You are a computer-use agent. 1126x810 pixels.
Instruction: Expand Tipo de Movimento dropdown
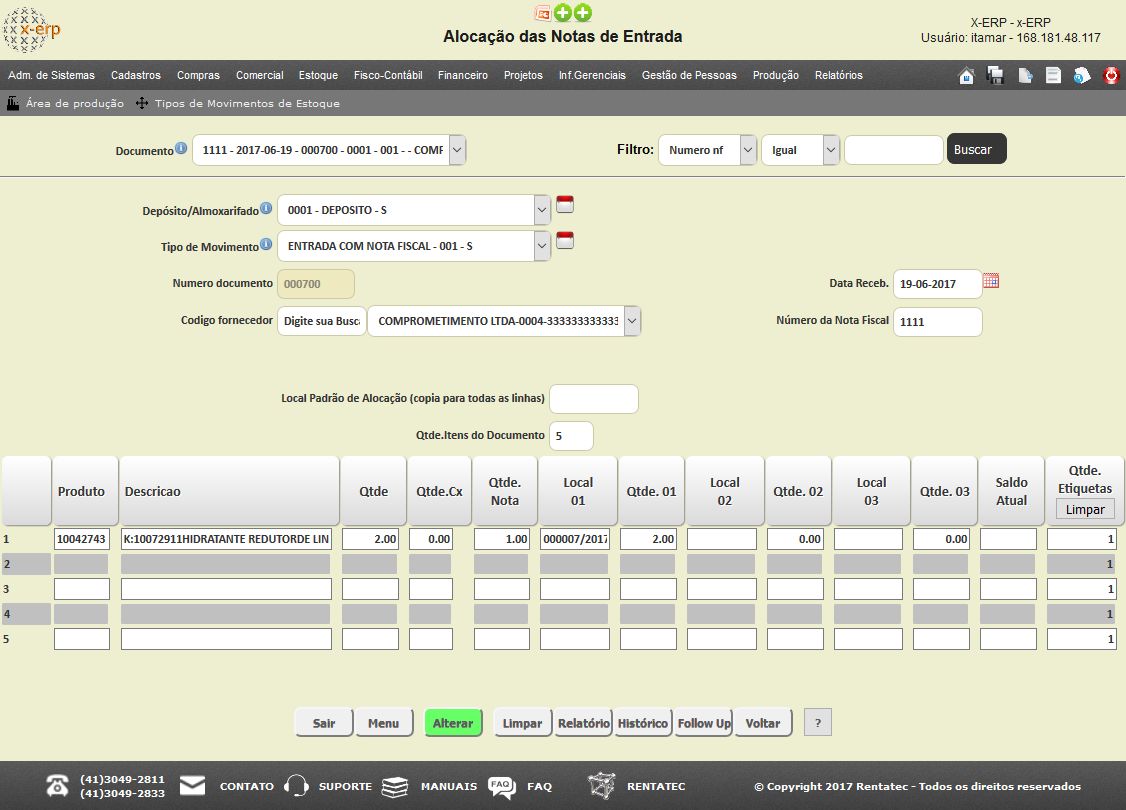(x=541, y=246)
